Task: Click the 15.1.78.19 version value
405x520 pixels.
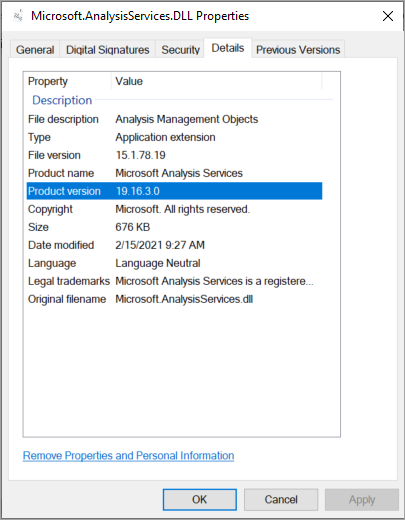Action: 140,155
